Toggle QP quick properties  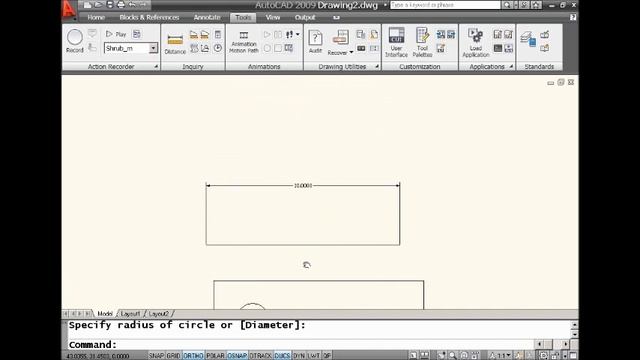pyautogui.click(x=327, y=356)
